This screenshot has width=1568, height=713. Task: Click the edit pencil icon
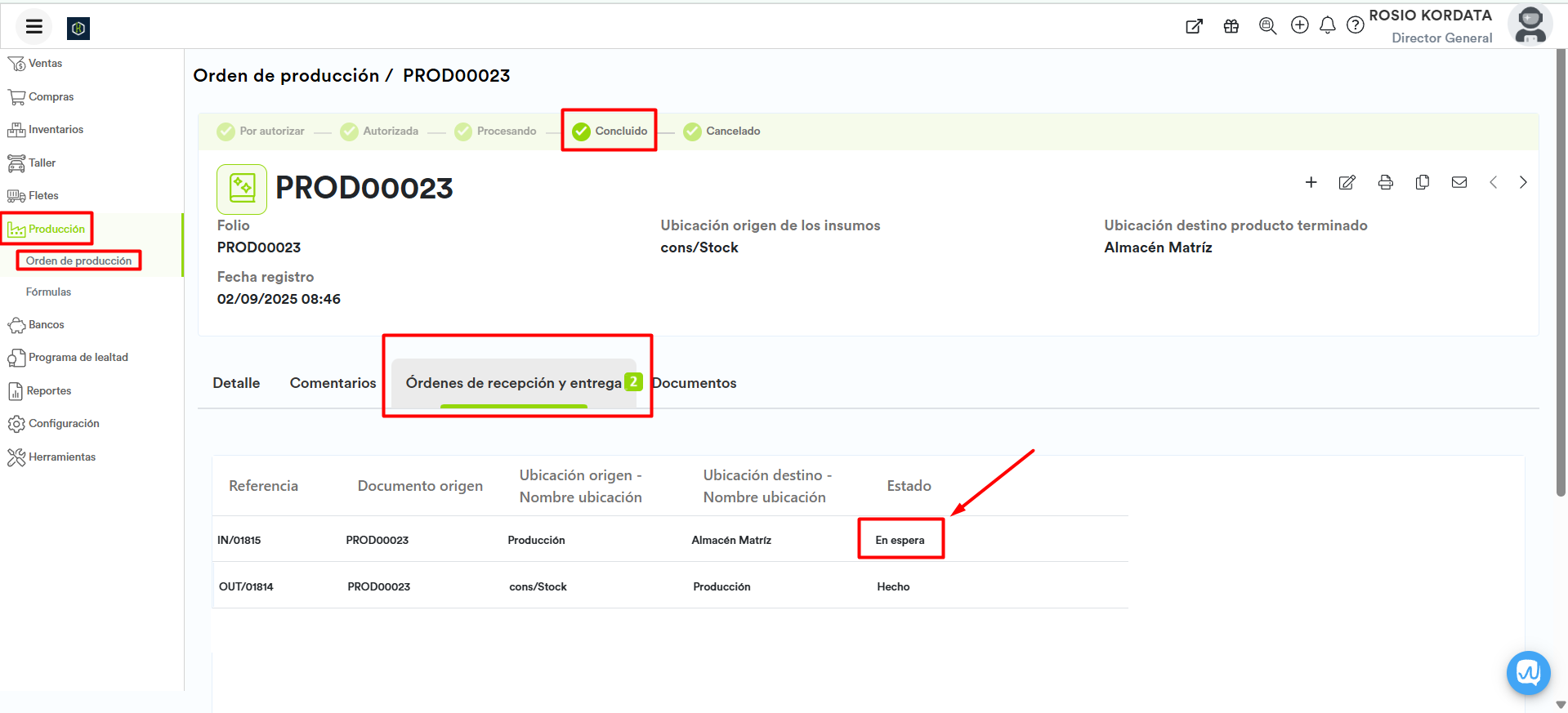click(x=1347, y=182)
